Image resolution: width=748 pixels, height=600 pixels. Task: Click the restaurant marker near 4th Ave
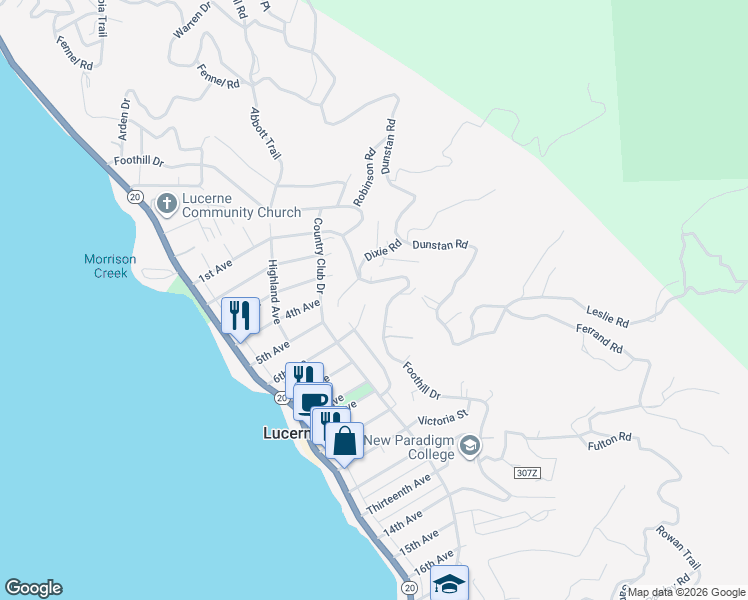coord(240,316)
